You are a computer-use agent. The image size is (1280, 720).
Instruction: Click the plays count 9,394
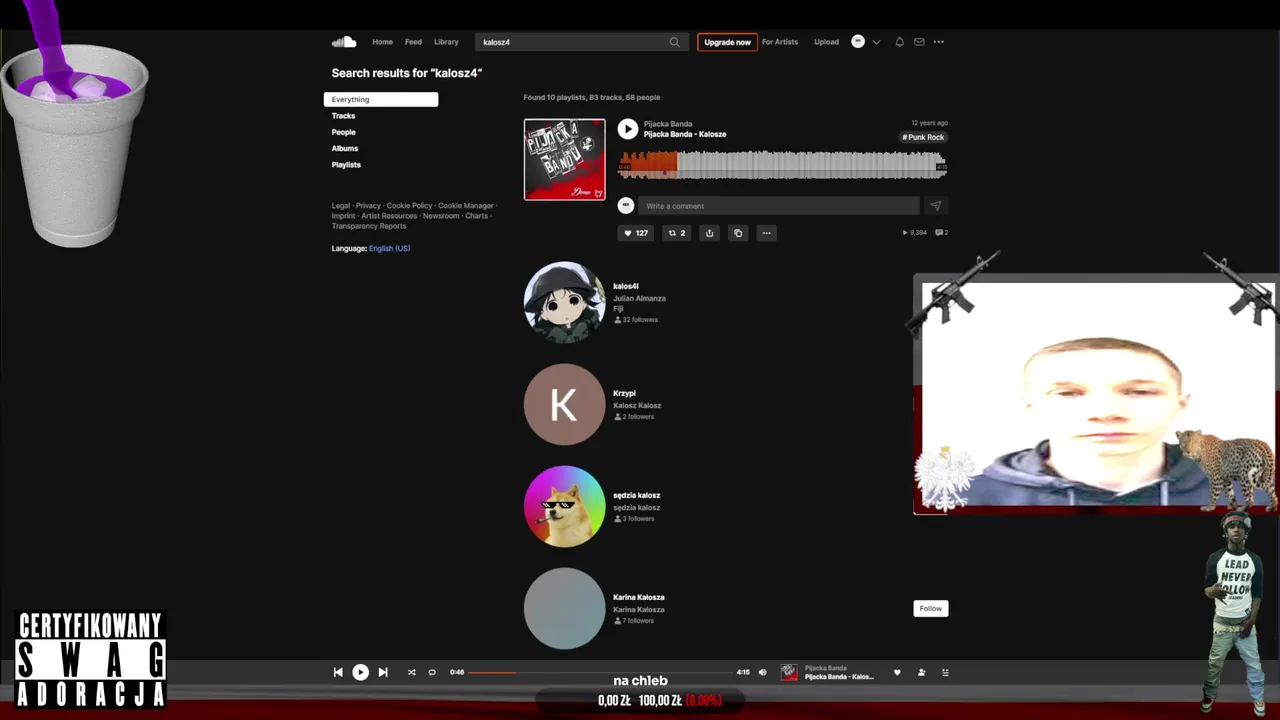[x=915, y=233]
